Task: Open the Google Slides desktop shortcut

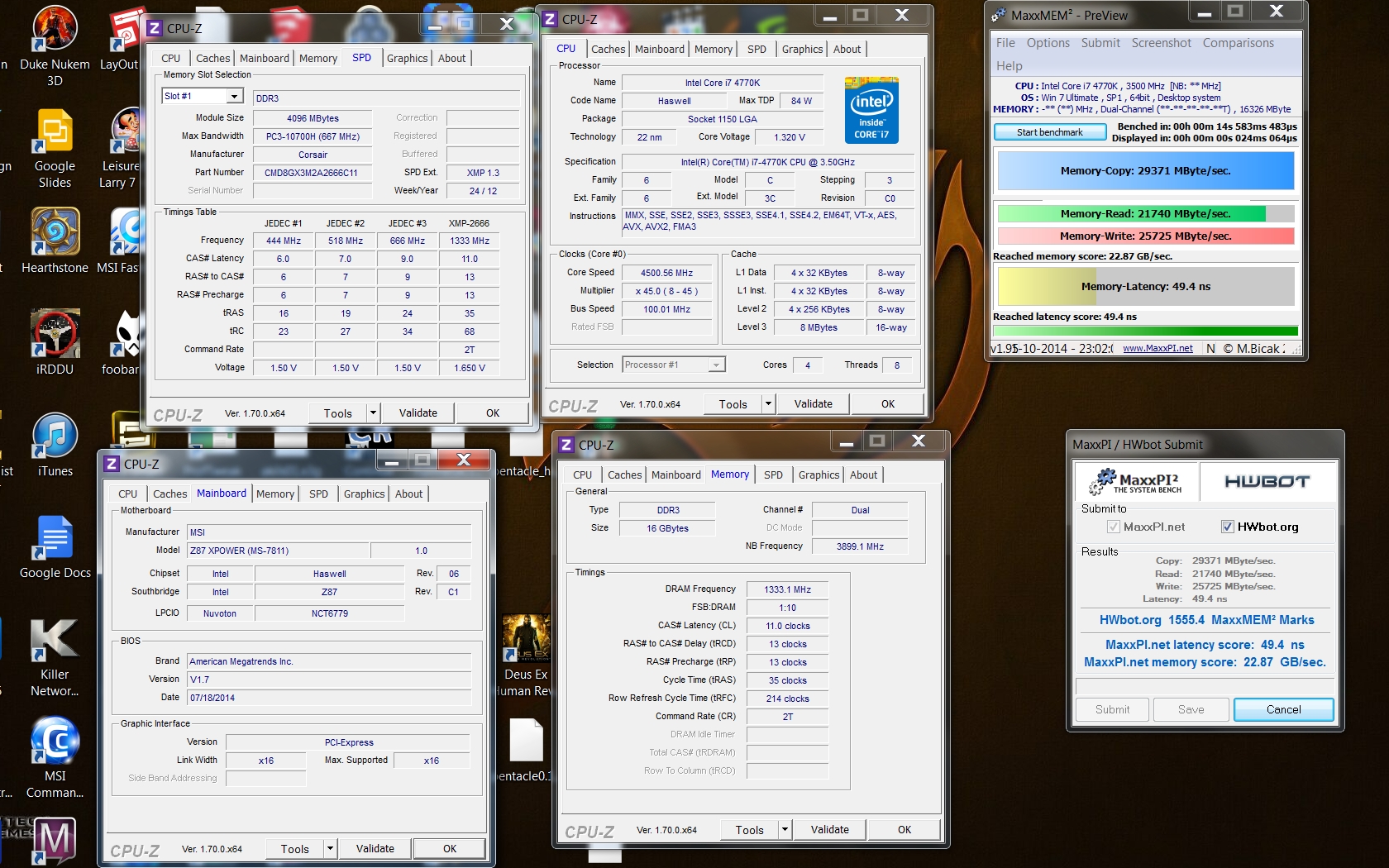Action: pos(55,149)
